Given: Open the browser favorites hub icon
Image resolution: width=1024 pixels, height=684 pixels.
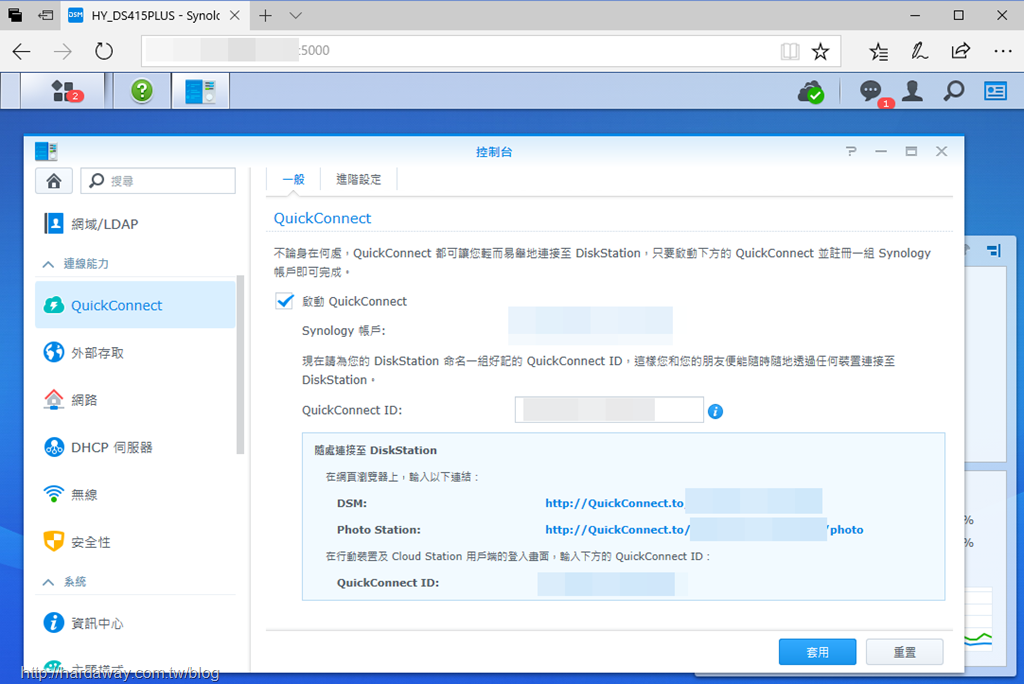Looking at the screenshot, I should click(878, 51).
